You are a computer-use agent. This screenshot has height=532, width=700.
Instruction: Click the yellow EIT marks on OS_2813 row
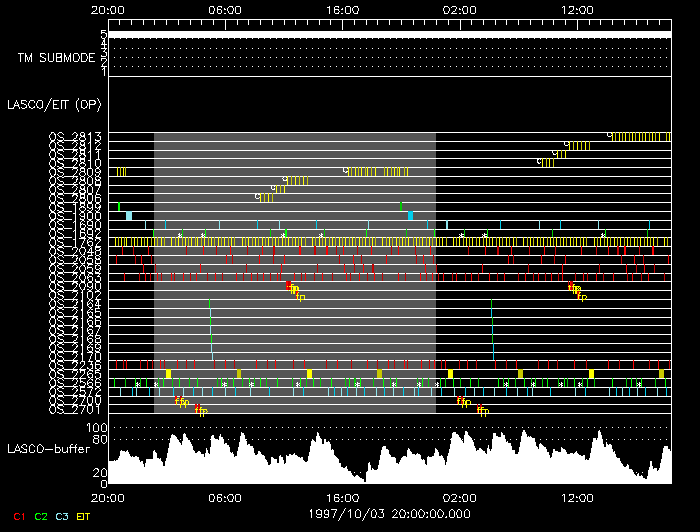point(640,137)
